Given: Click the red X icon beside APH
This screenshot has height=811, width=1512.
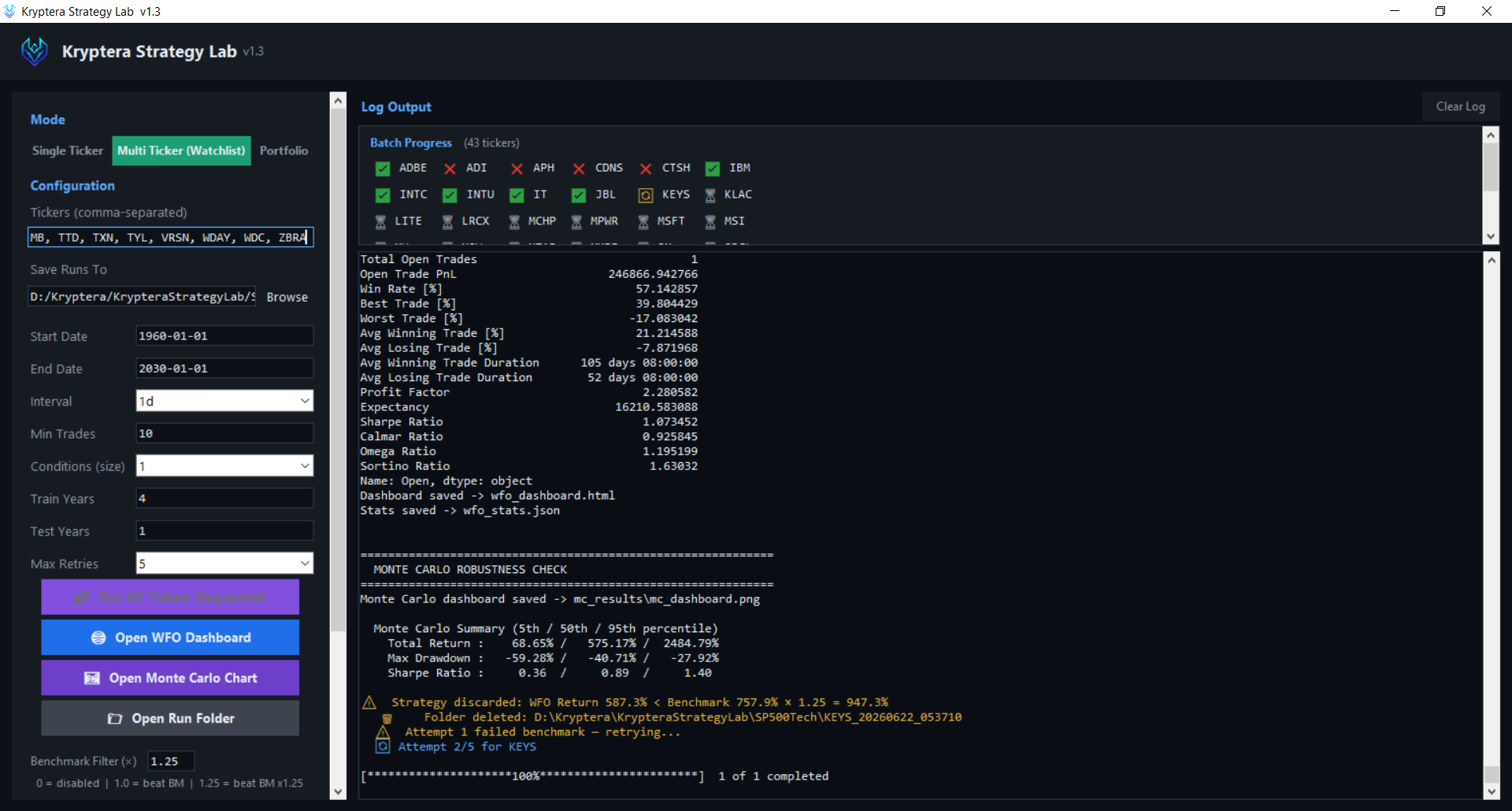Looking at the screenshot, I should [517, 168].
